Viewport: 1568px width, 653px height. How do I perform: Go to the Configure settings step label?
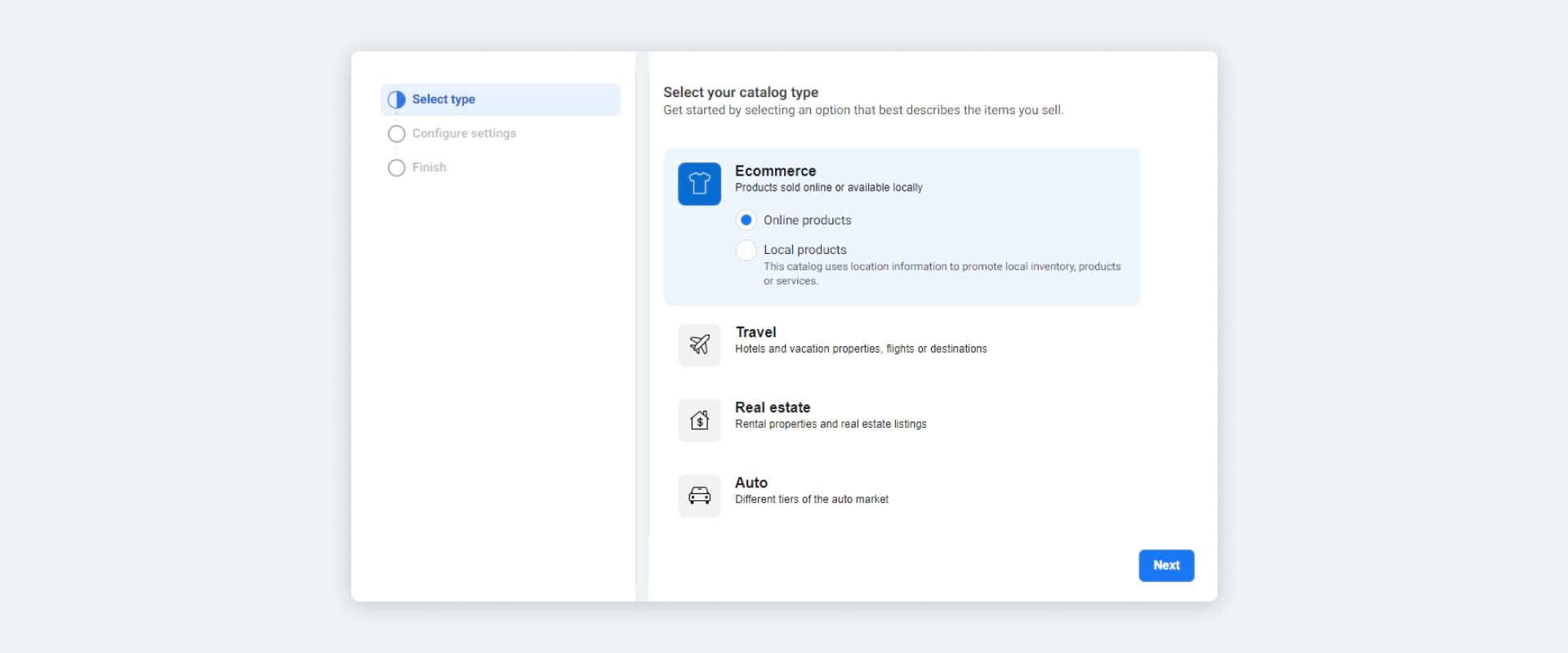[464, 134]
